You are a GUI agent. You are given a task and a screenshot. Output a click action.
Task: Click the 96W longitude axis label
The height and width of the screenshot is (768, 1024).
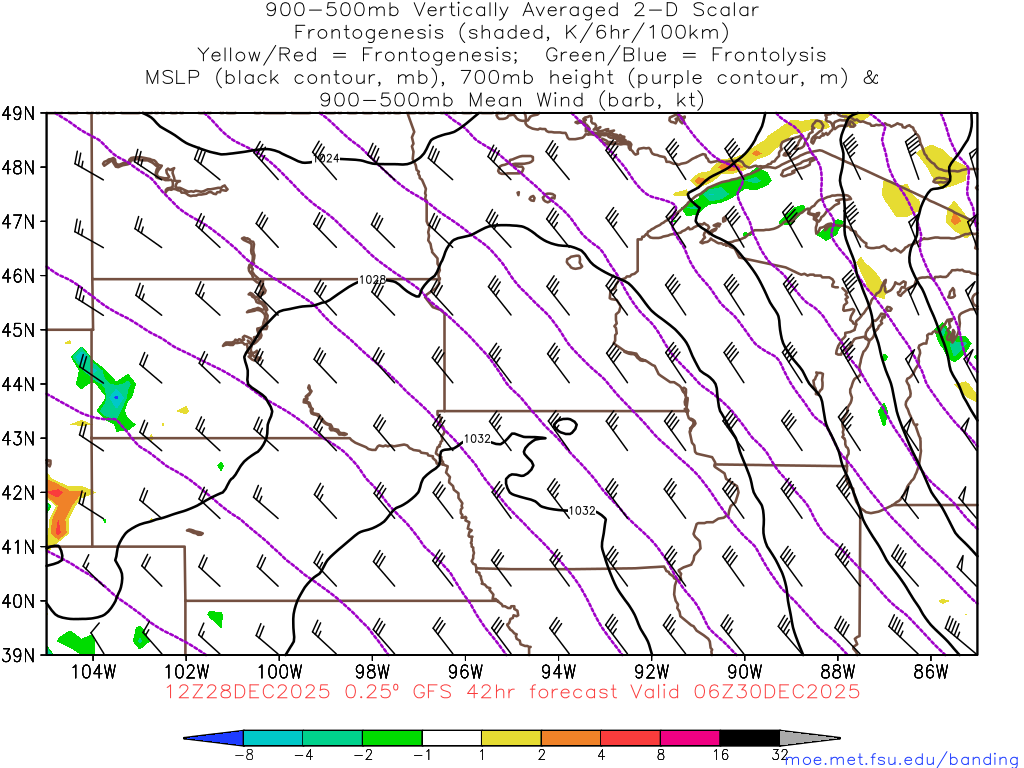click(465, 670)
